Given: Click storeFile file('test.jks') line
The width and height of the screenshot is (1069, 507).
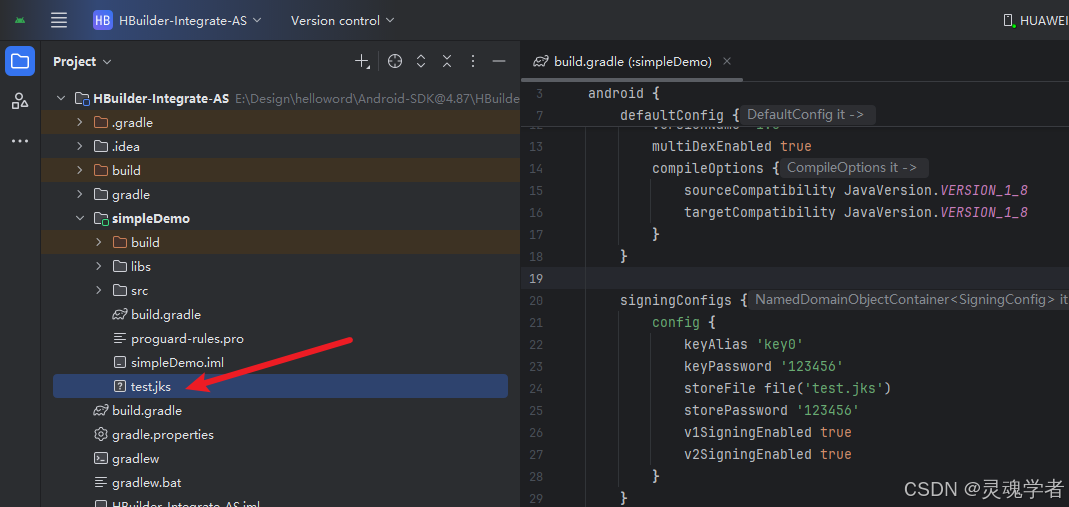Looking at the screenshot, I should point(787,388).
